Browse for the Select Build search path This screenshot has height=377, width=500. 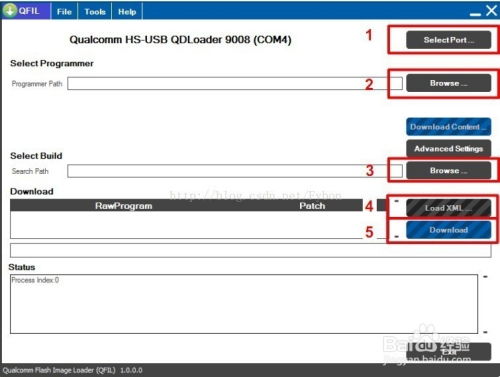(x=448, y=170)
